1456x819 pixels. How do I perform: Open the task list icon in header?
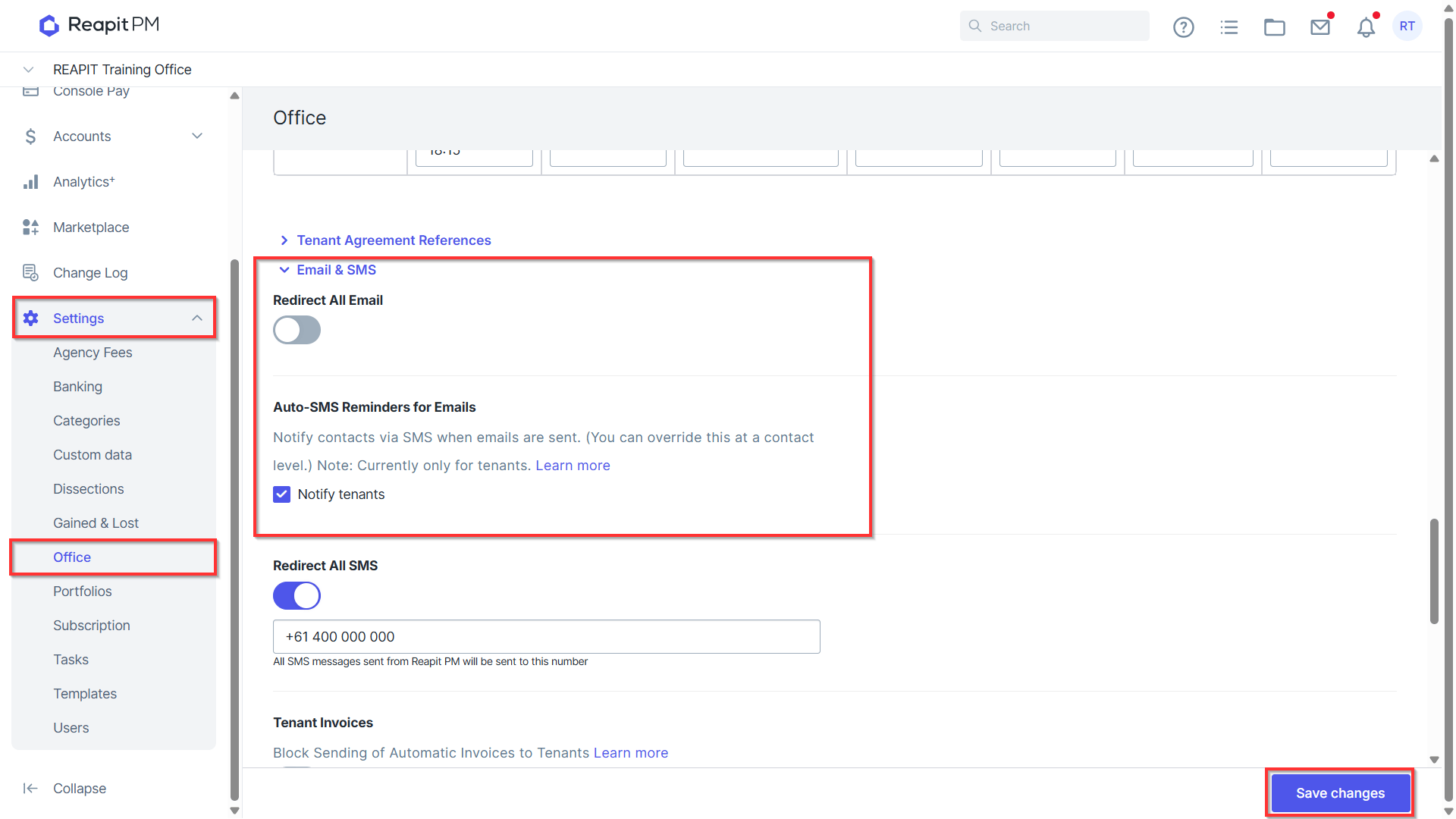click(1228, 27)
